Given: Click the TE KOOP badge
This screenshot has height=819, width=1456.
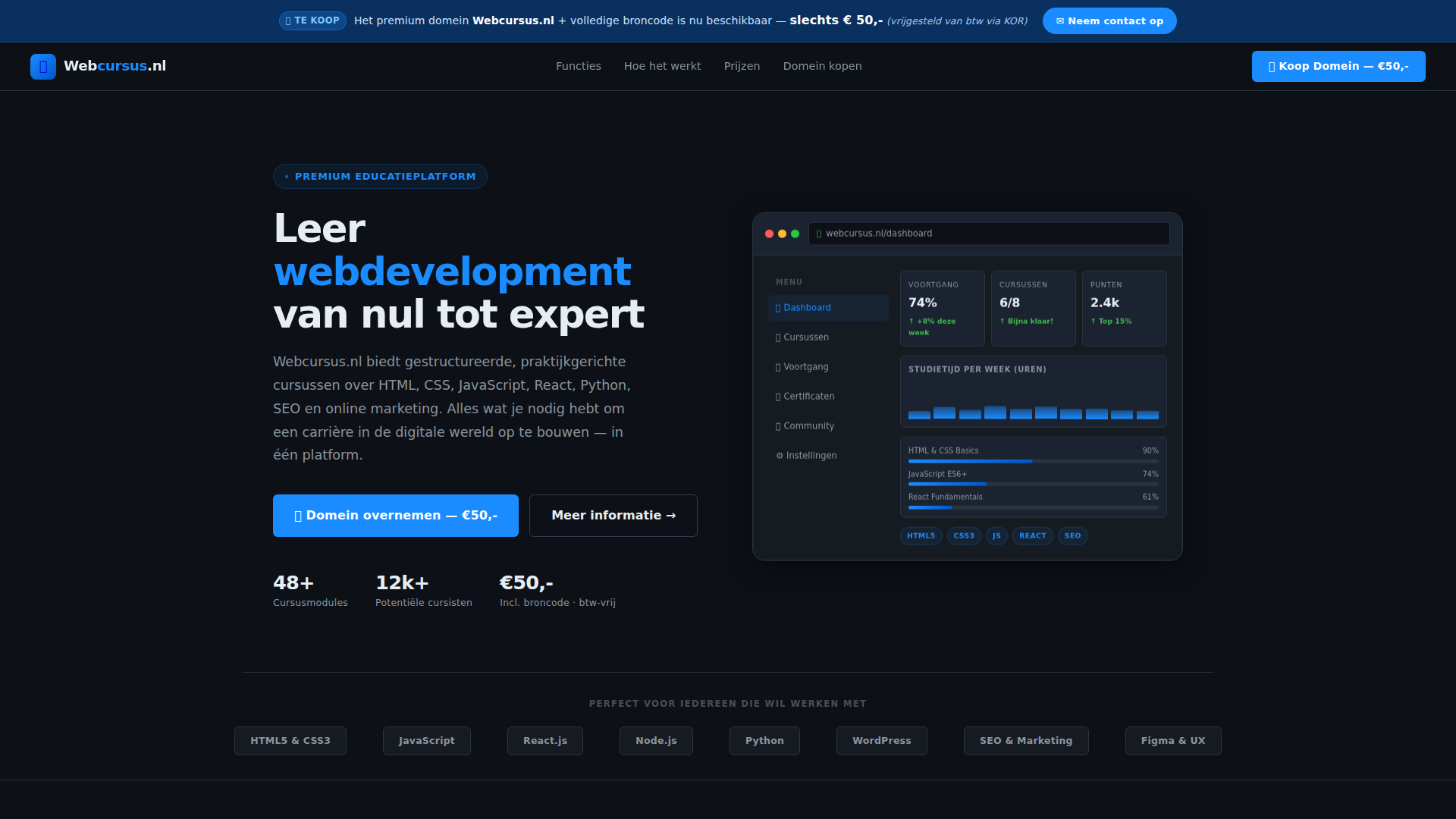Looking at the screenshot, I should [x=312, y=20].
